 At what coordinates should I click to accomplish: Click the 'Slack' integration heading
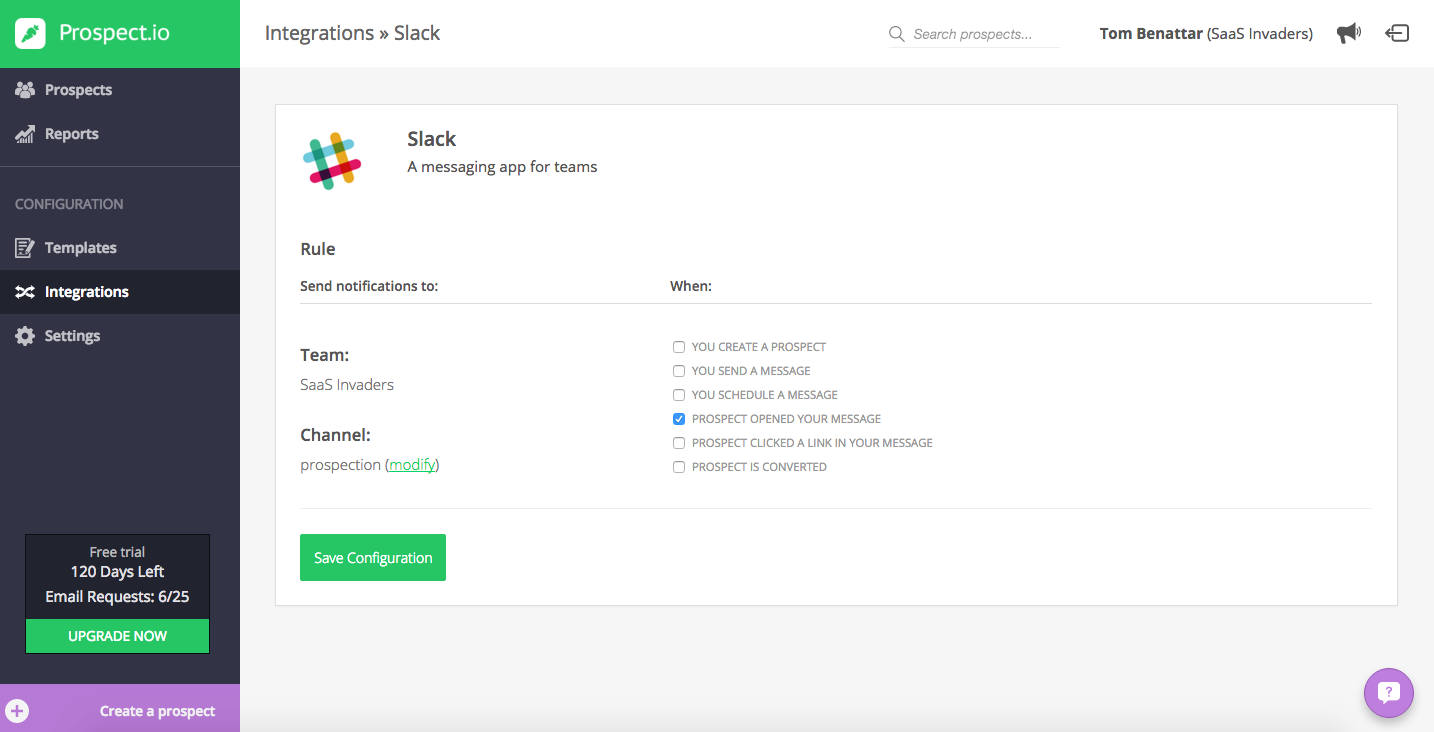click(x=432, y=139)
